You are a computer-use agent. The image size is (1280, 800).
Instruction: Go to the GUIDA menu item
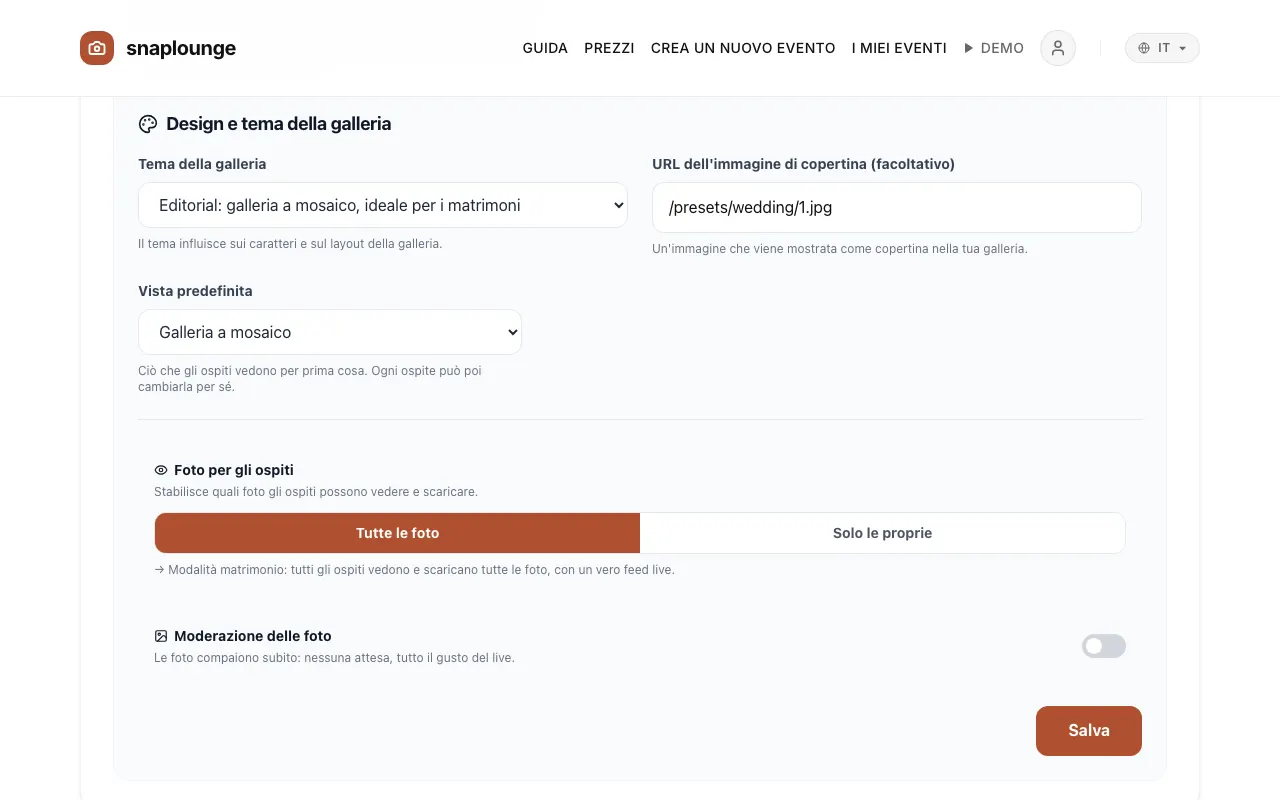tap(545, 48)
